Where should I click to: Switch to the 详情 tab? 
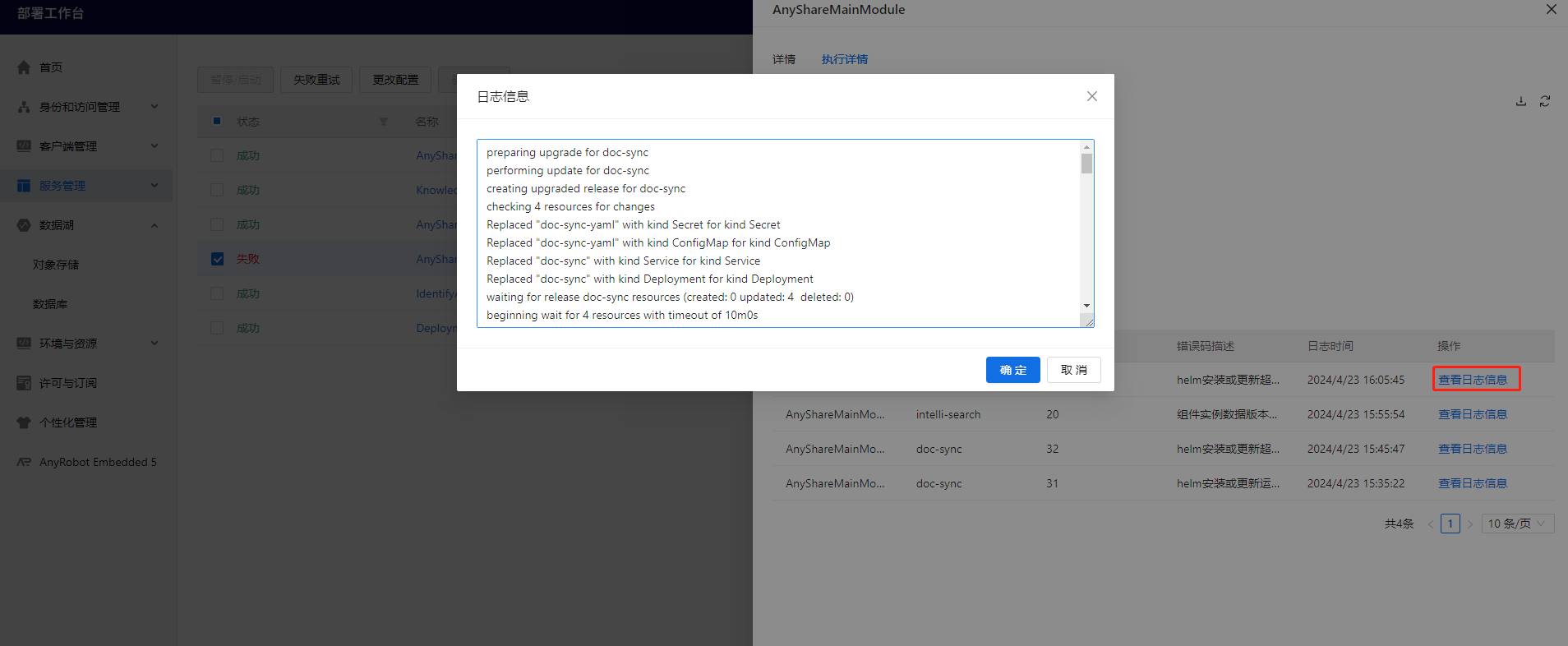[784, 59]
